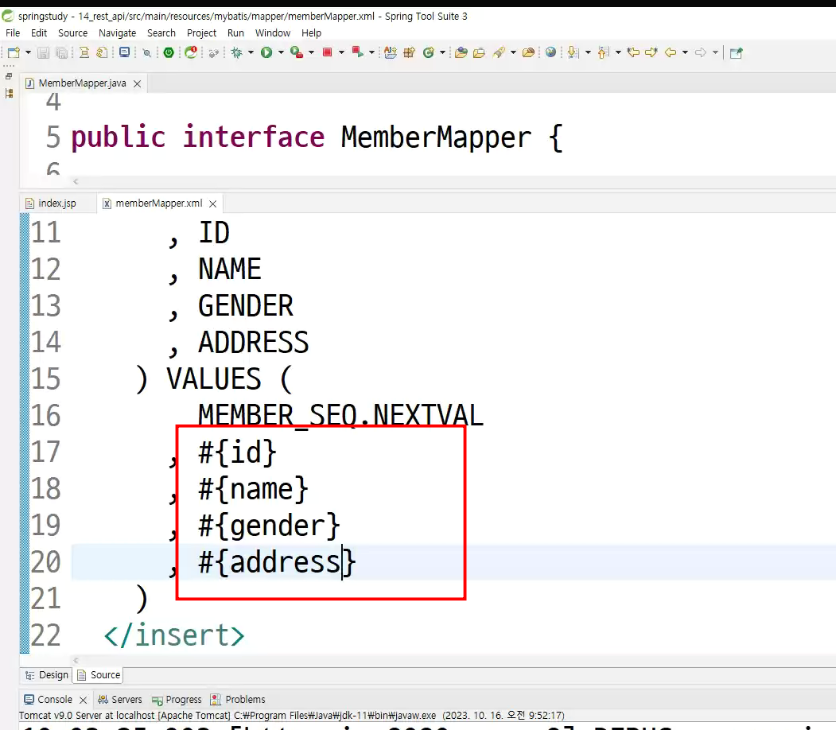Viewport: 836px width, 730px height.
Task: Click the MemberMapper.java horizontal scrollbar left arrow
Action: point(76,181)
